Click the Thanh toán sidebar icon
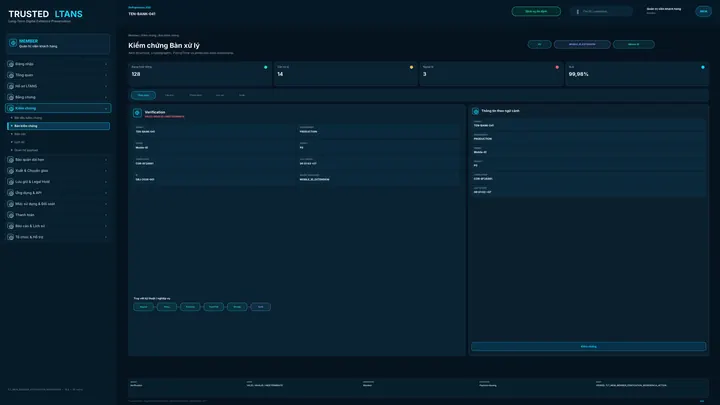The image size is (720, 405). pyautogui.click(x=11, y=215)
